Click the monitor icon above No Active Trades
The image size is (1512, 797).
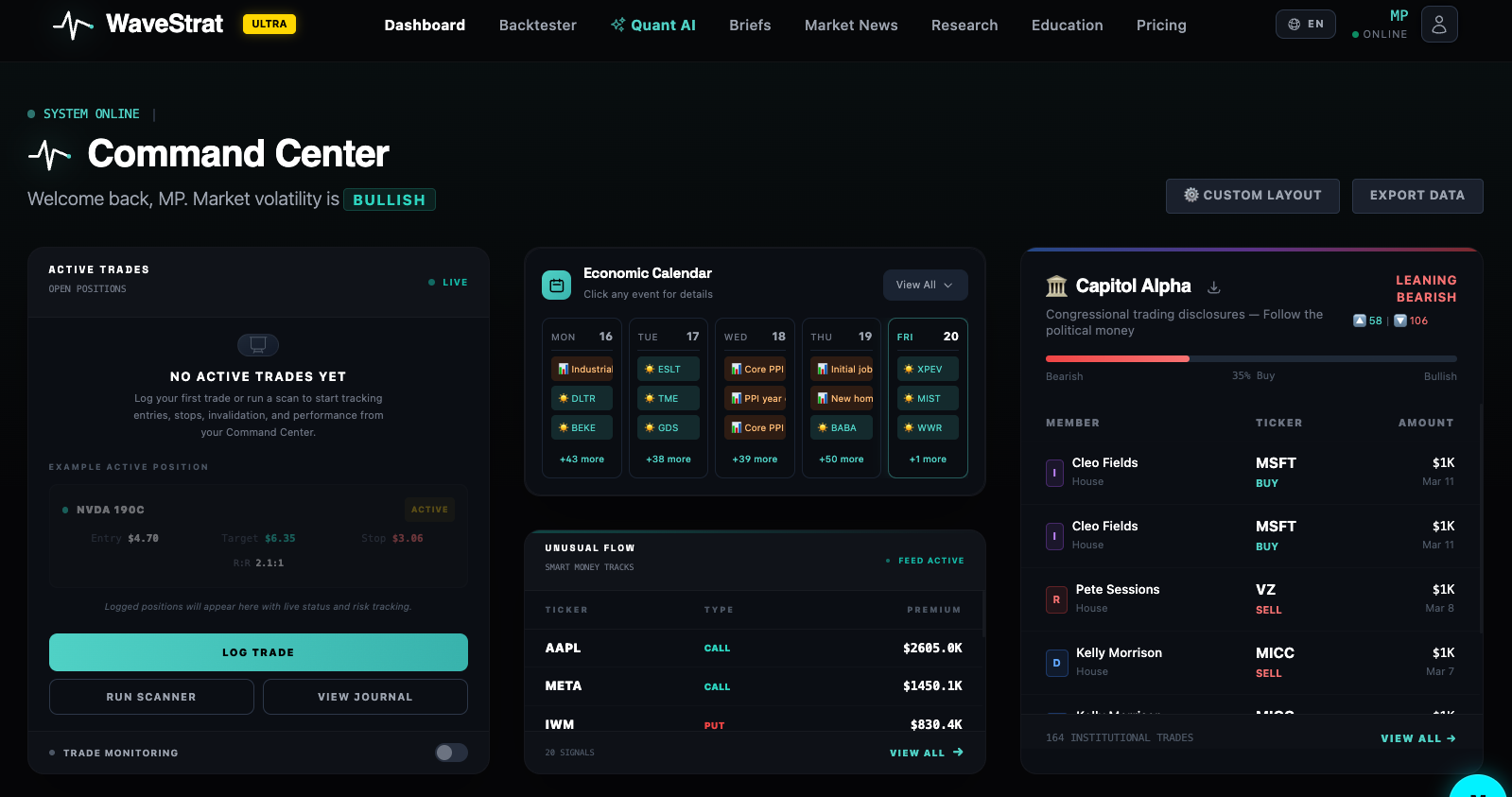pyautogui.click(x=258, y=344)
